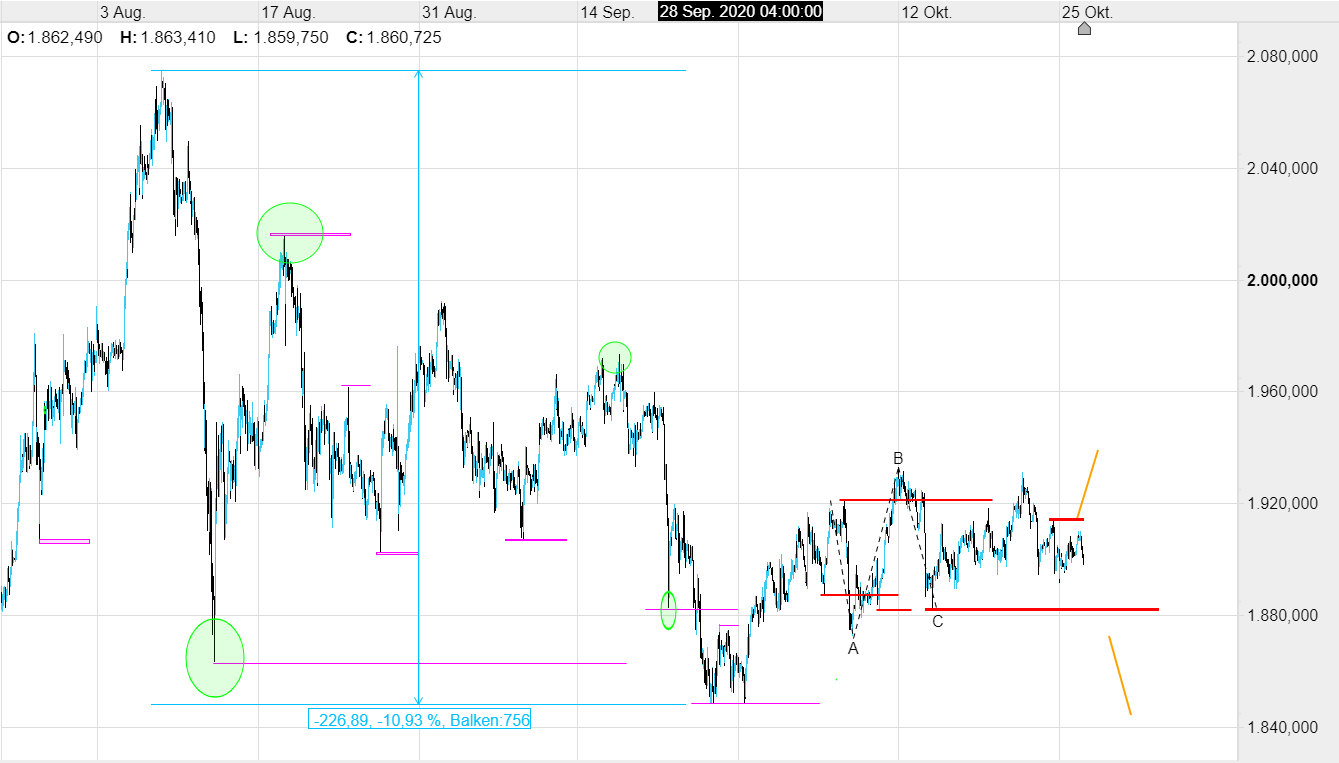
Task: Click the 17 Aug. date axis label
Action: coord(287,12)
